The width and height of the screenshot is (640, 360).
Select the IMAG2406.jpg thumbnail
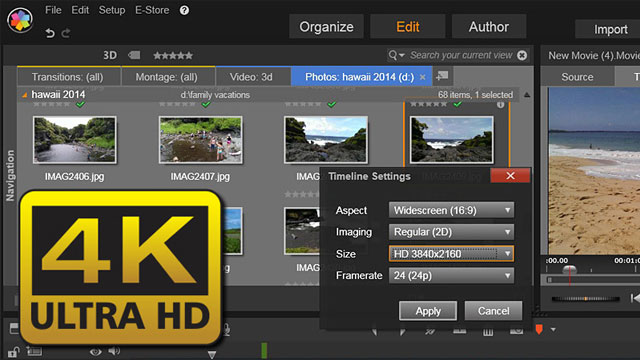75,140
